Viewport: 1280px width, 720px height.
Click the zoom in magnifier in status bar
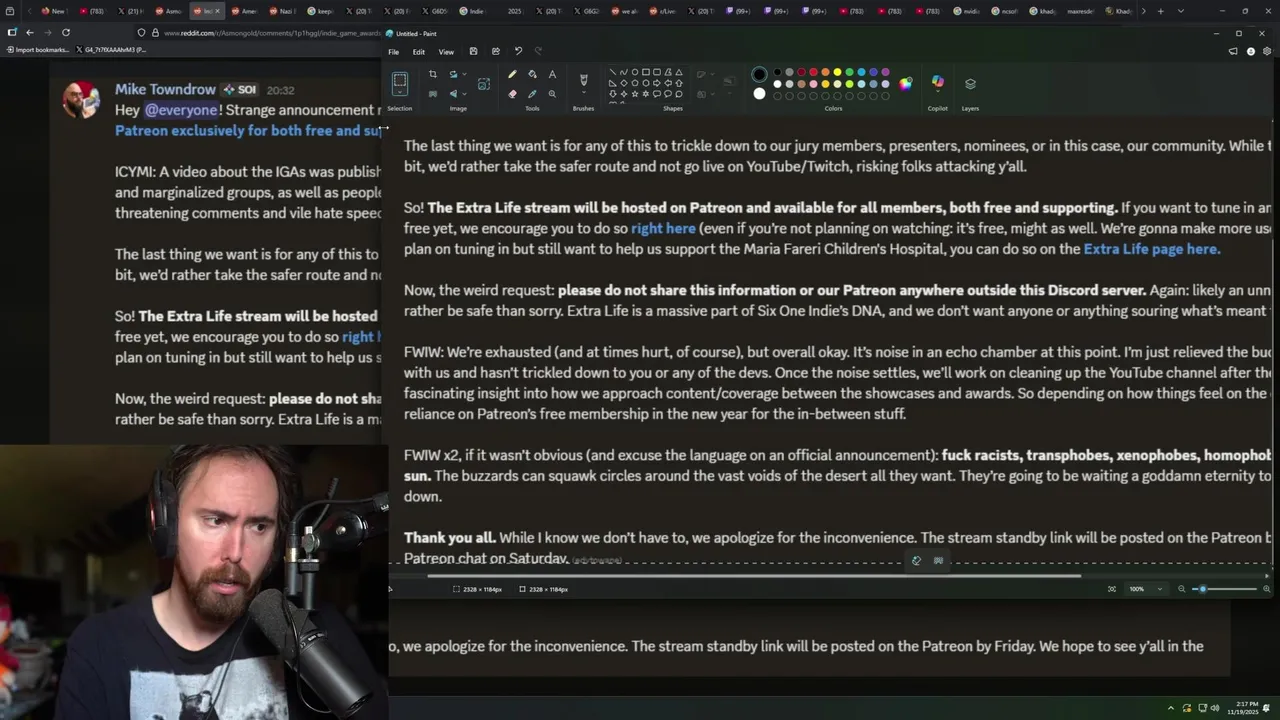pyautogui.click(x=1267, y=589)
